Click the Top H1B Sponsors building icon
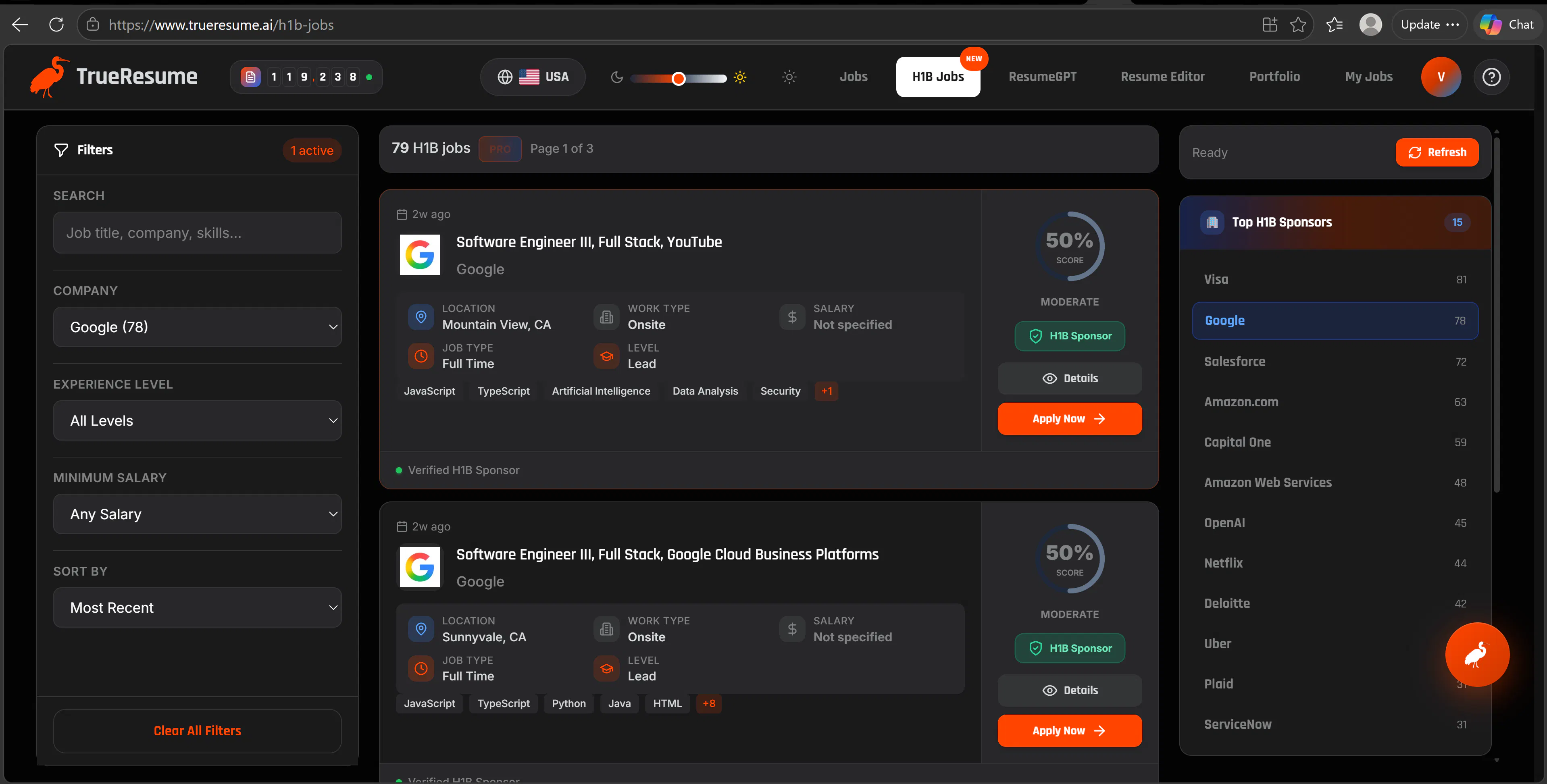The image size is (1547, 784). [x=1212, y=222]
